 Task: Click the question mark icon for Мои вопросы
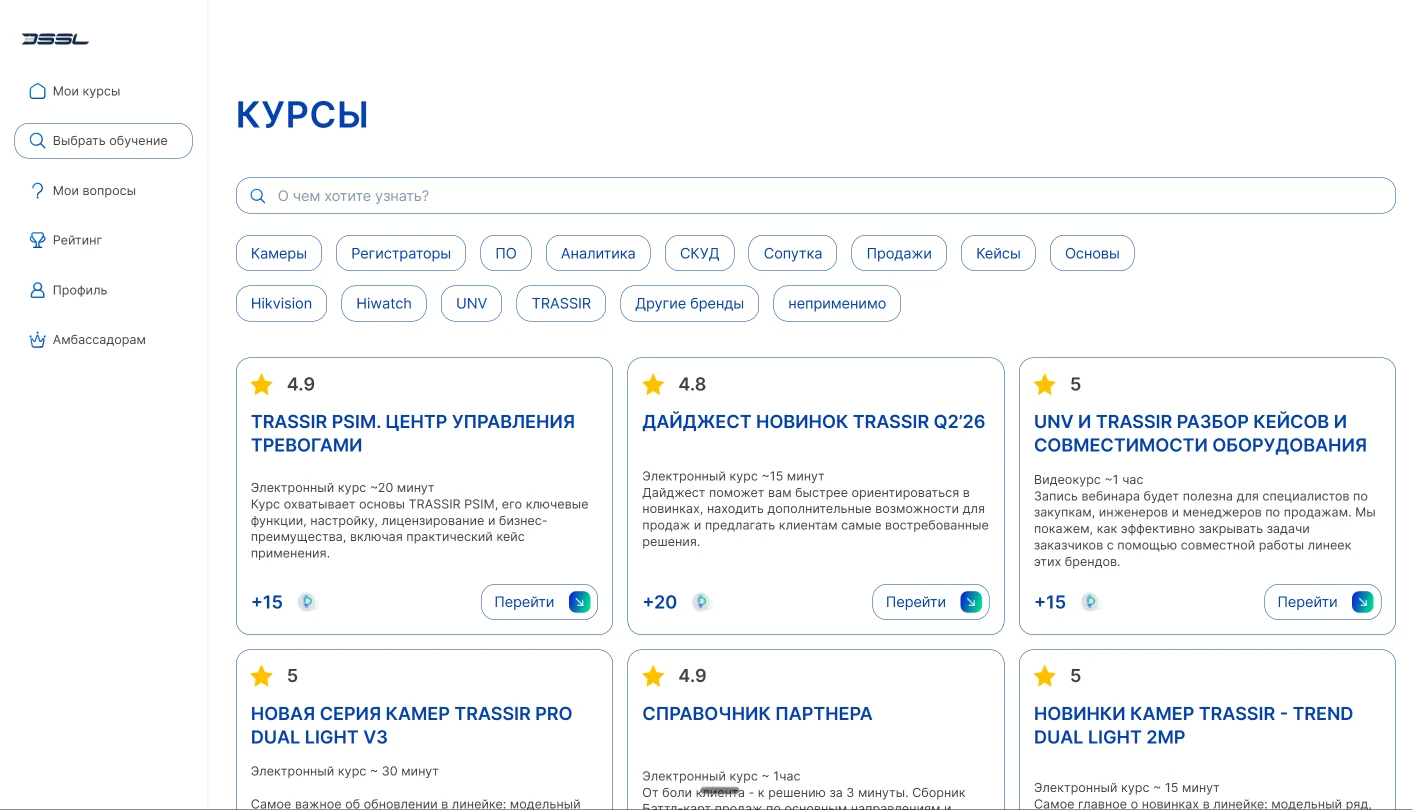[38, 191]
